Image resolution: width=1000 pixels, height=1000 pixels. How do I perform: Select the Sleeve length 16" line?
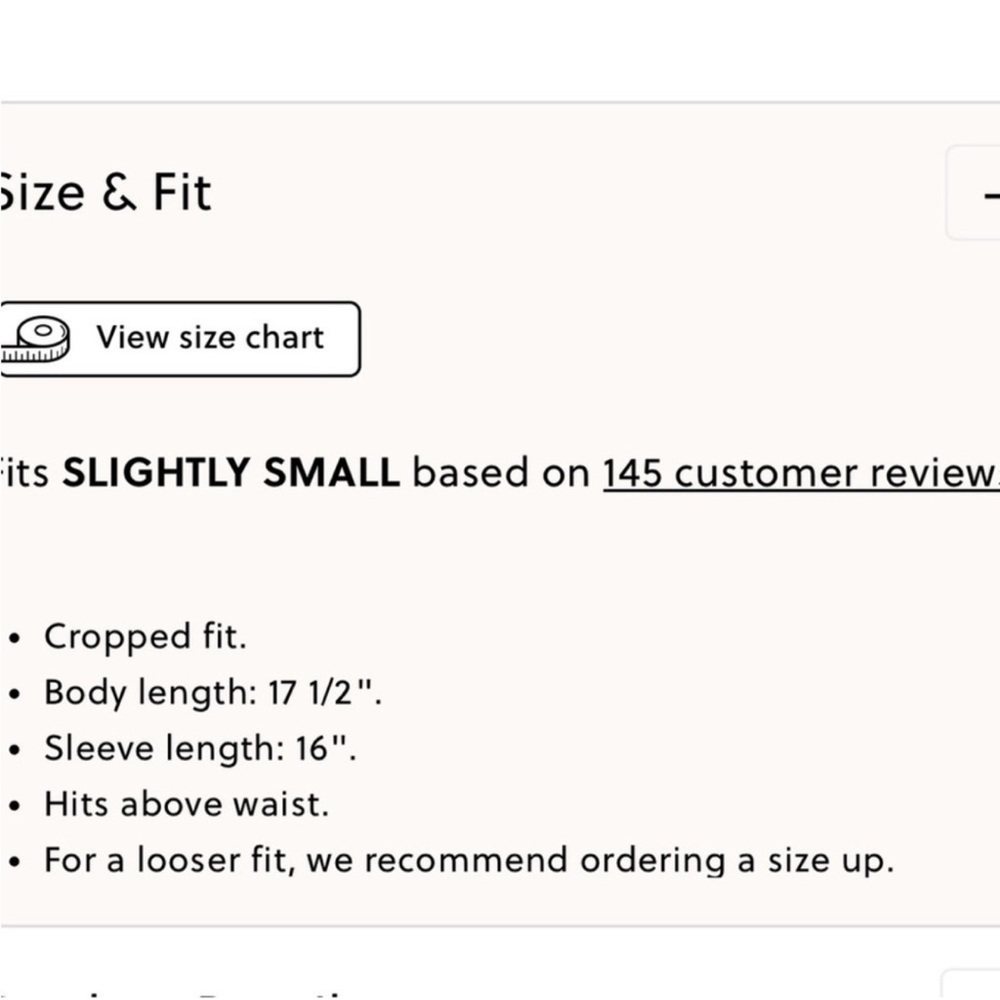click(200, 748)
